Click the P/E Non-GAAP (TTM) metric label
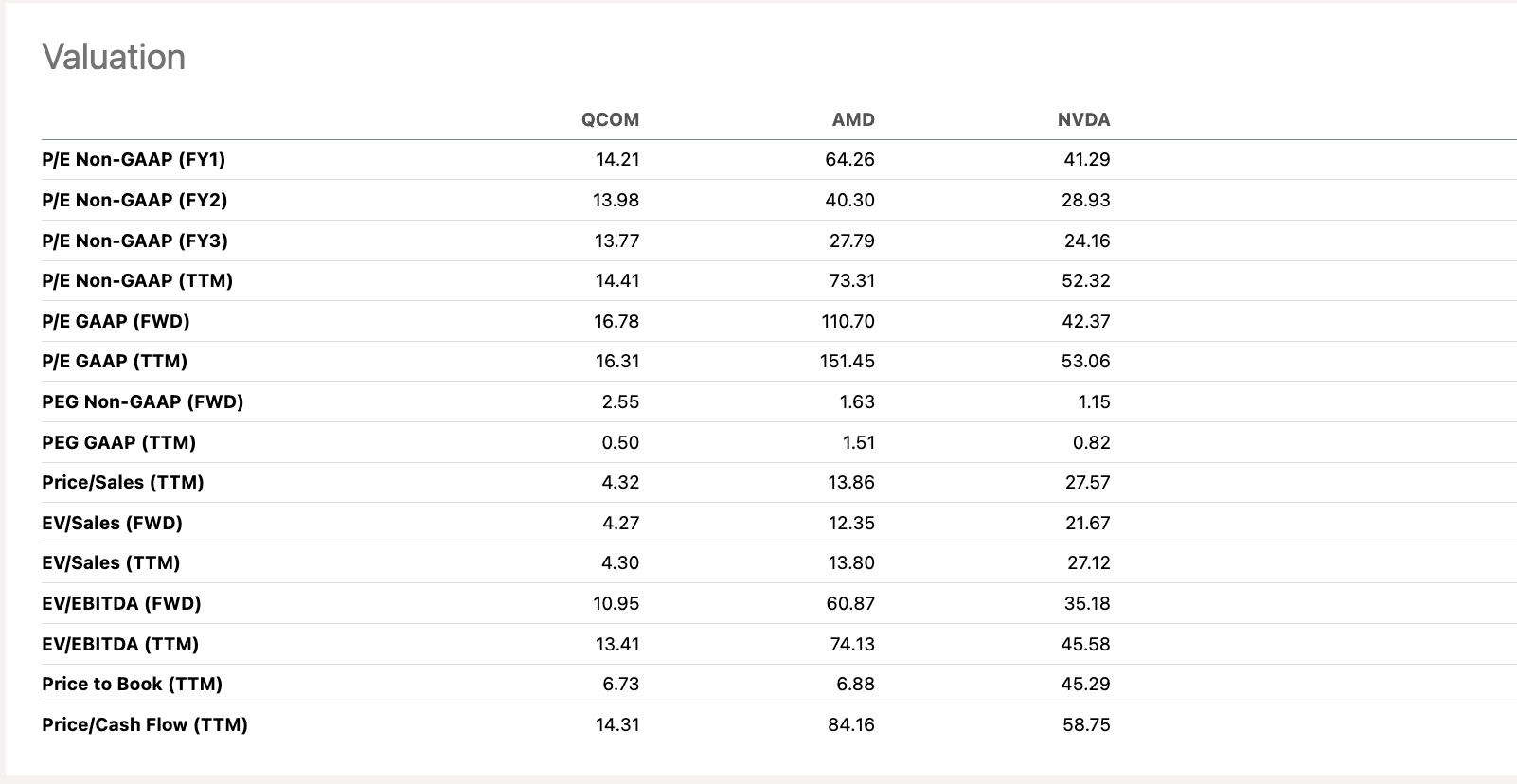Screen dimensions: 1517x784 [137, 281]
